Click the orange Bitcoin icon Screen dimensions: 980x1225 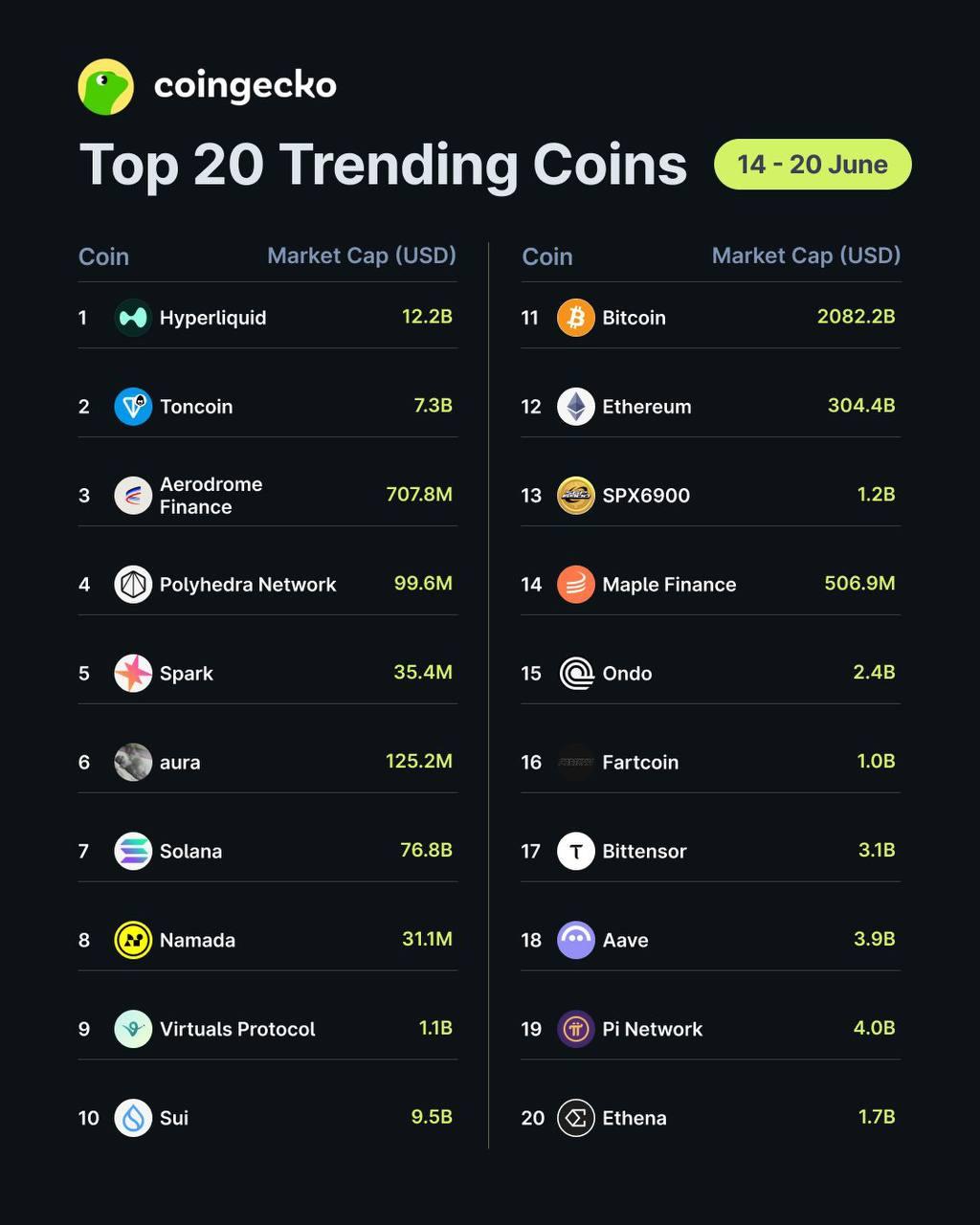576,318
